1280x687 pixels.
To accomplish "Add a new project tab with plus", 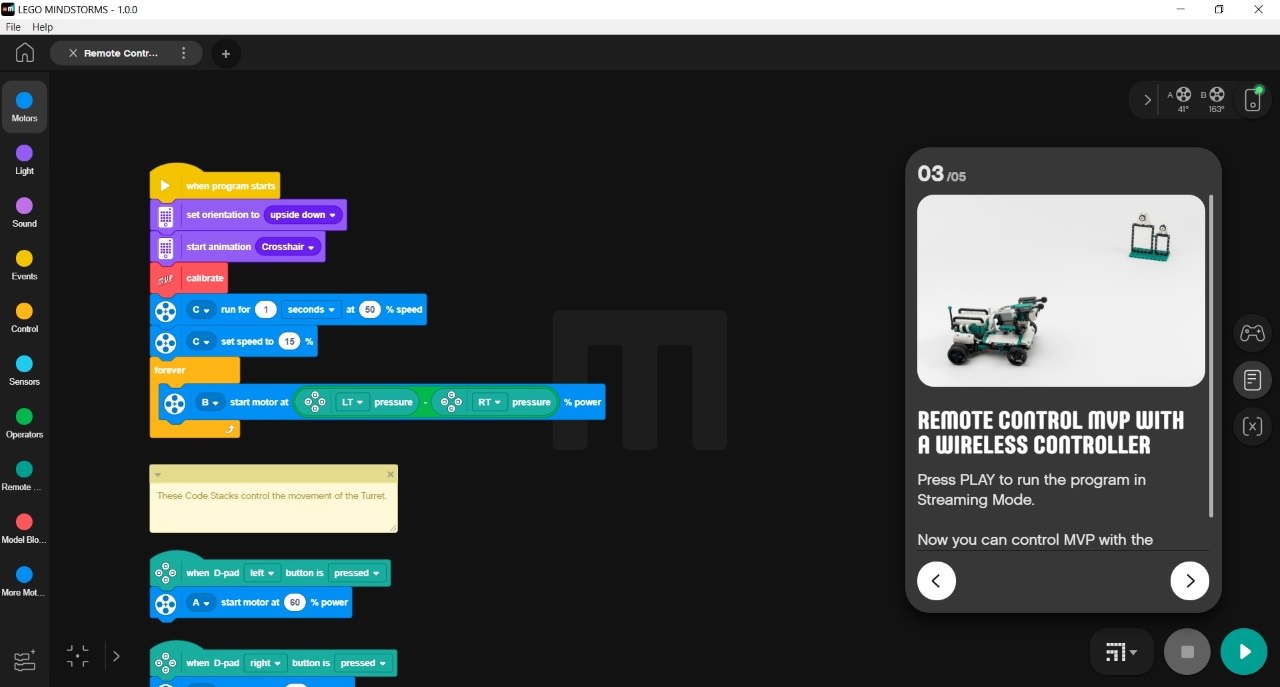I will click(x=225, y=54).
